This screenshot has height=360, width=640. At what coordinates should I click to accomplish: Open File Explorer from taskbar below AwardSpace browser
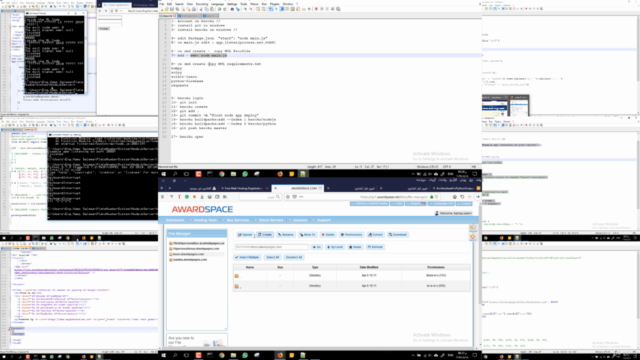pyautogui.click(x=233, y=355)
